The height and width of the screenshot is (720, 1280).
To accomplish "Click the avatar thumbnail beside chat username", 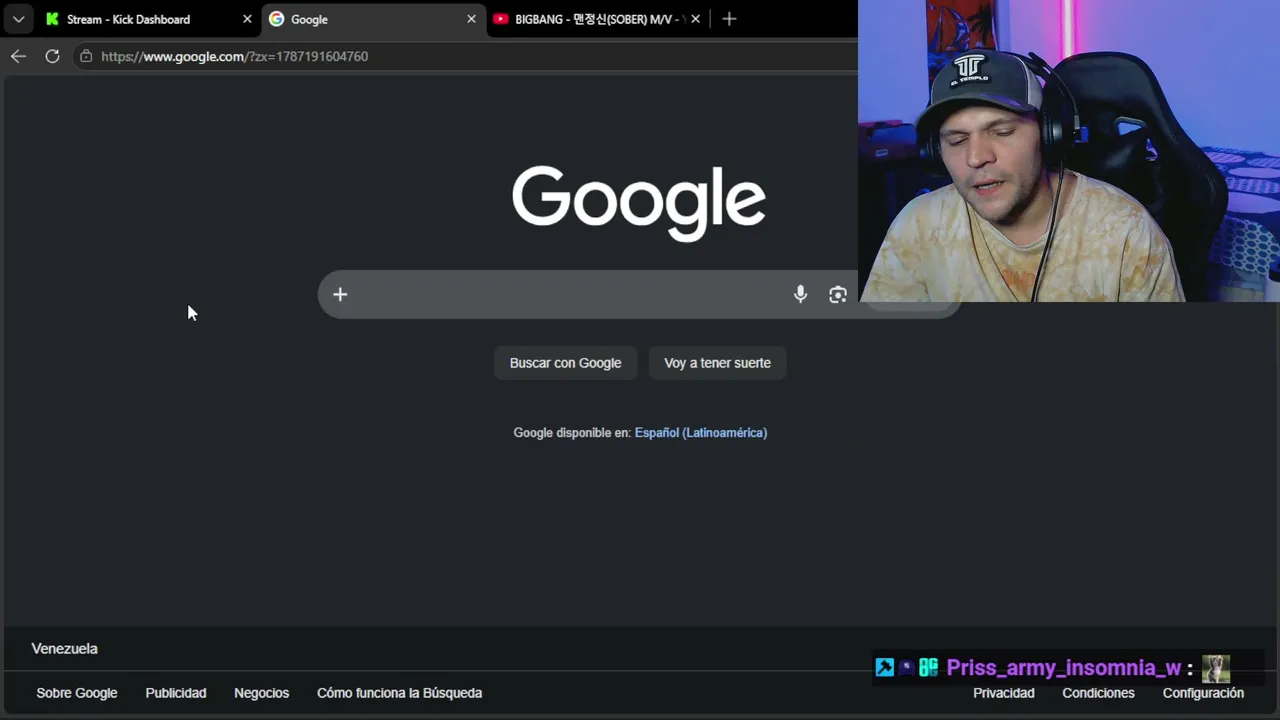I will [x=1215, y=668].
